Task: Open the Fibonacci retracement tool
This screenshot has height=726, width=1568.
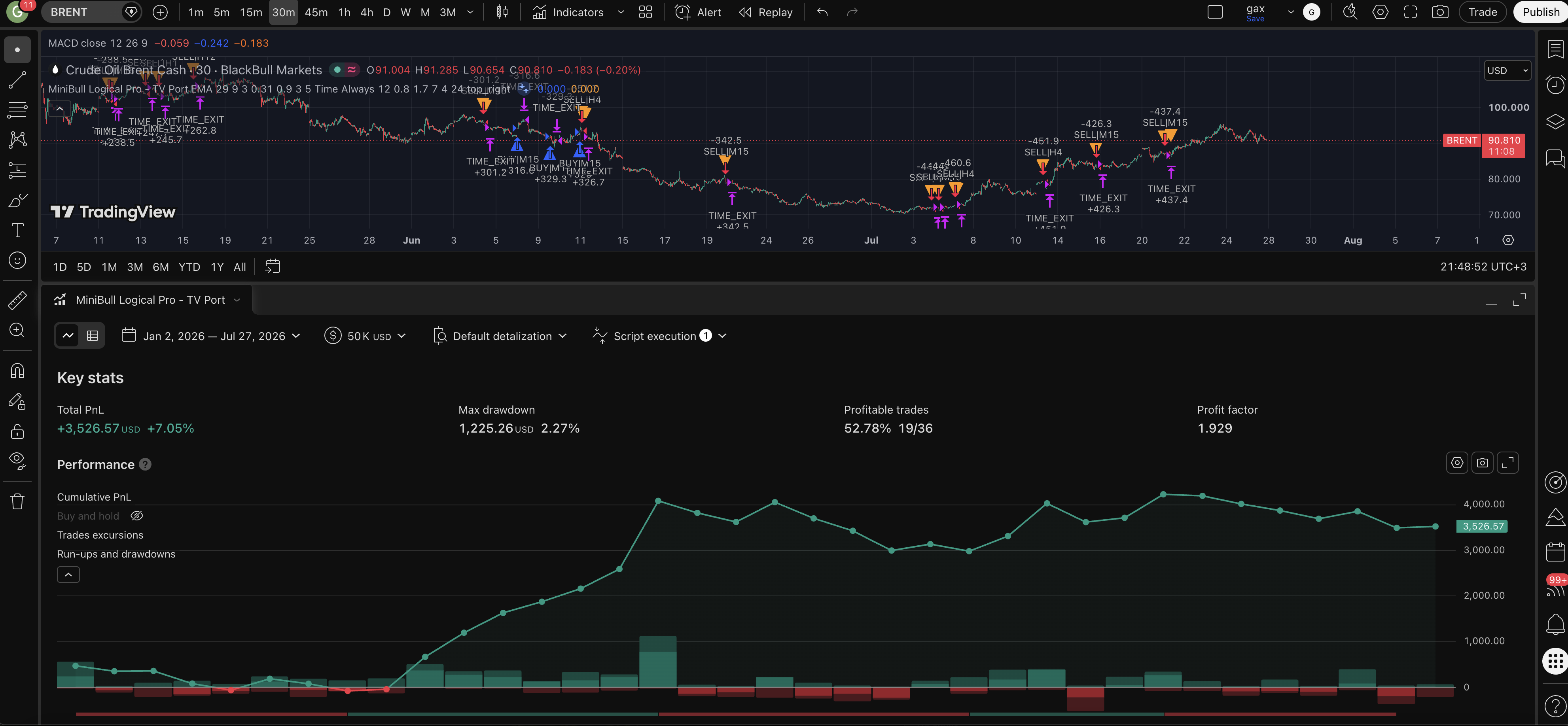Action: click(x=17, y=110)
